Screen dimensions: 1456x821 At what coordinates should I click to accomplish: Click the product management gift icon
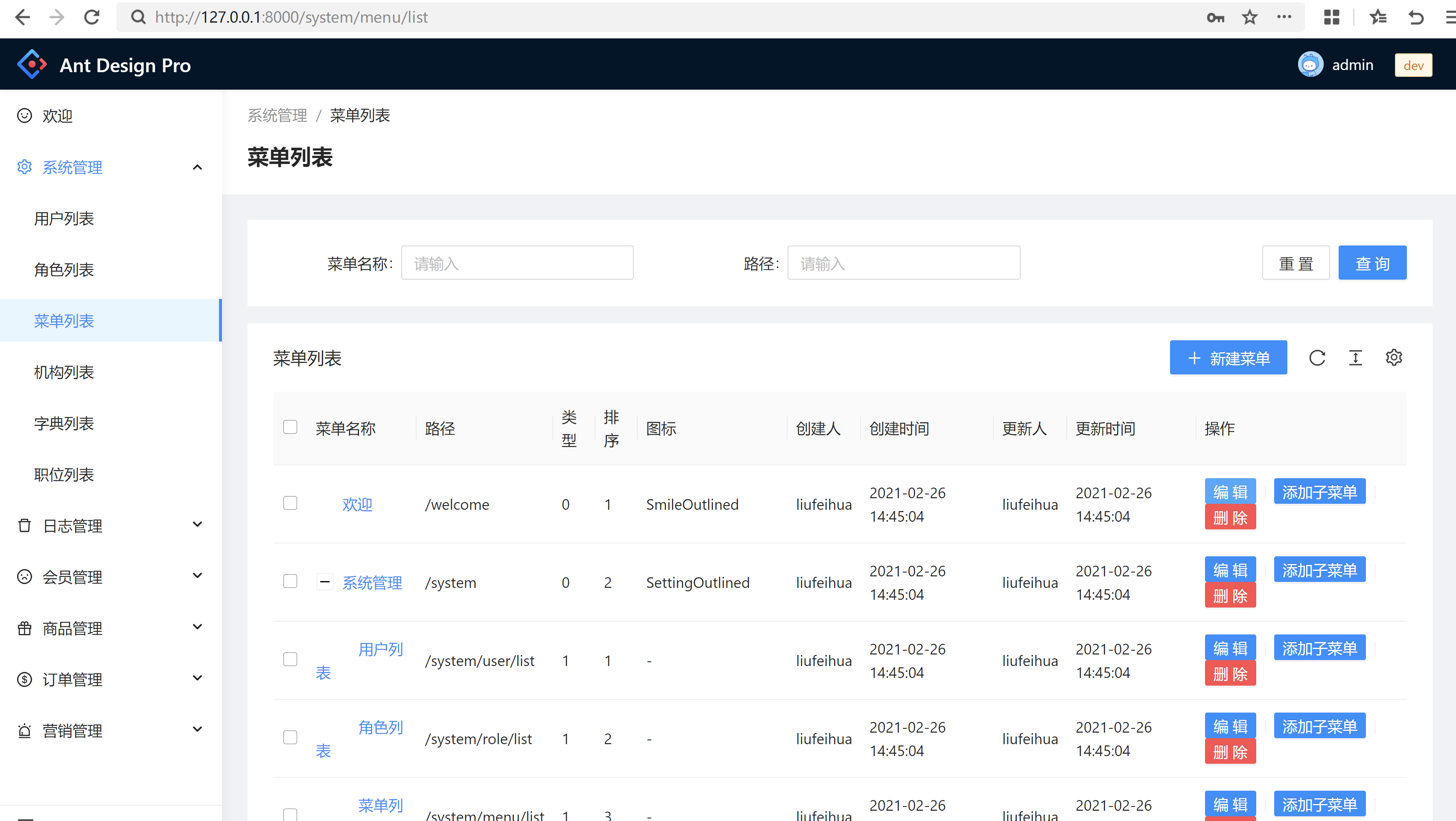click(24, 628)
